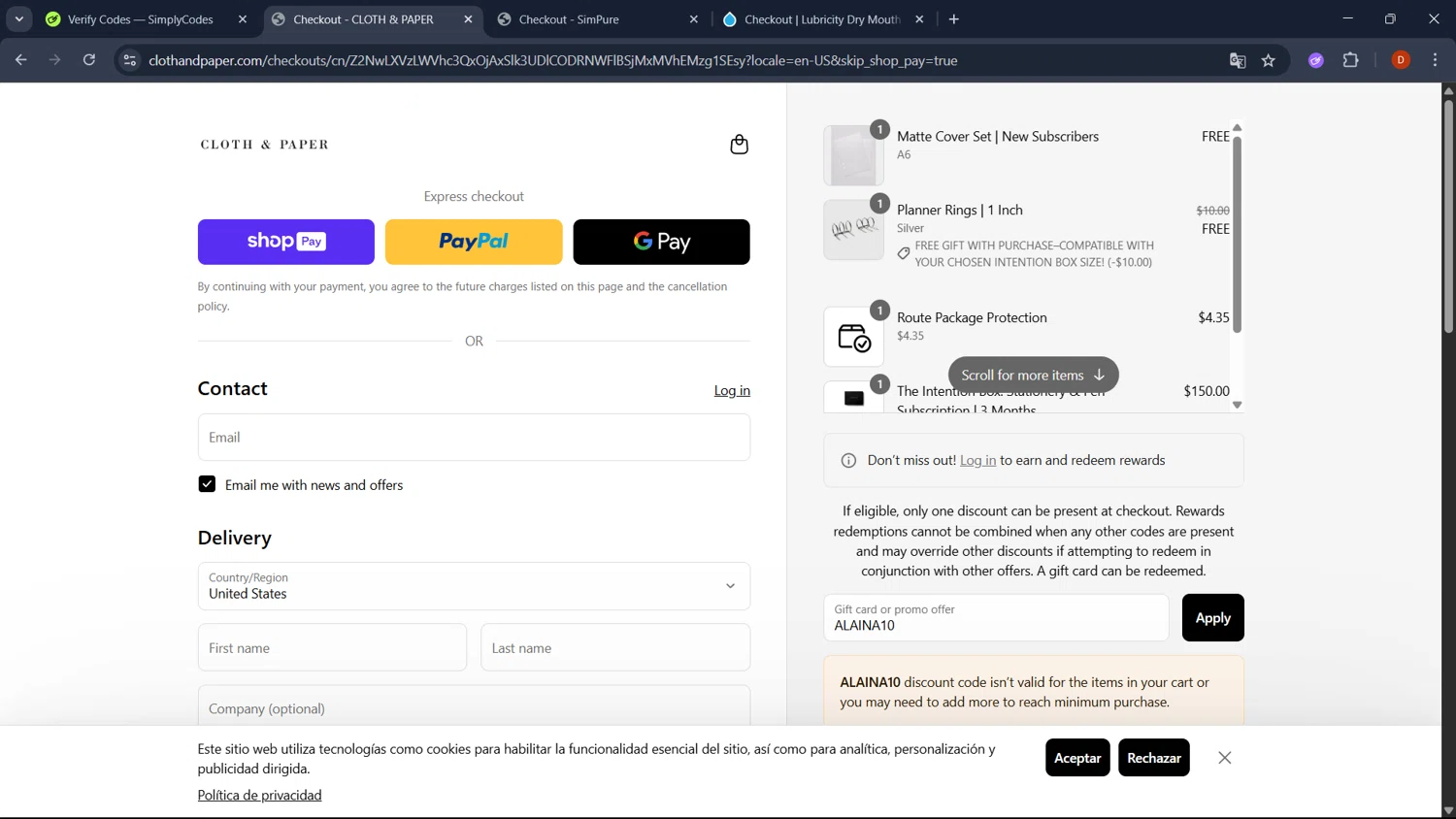This screenshot has height=819, width=1456.
Task: Open the profile avatar D
Action: tap(1401, 60)
